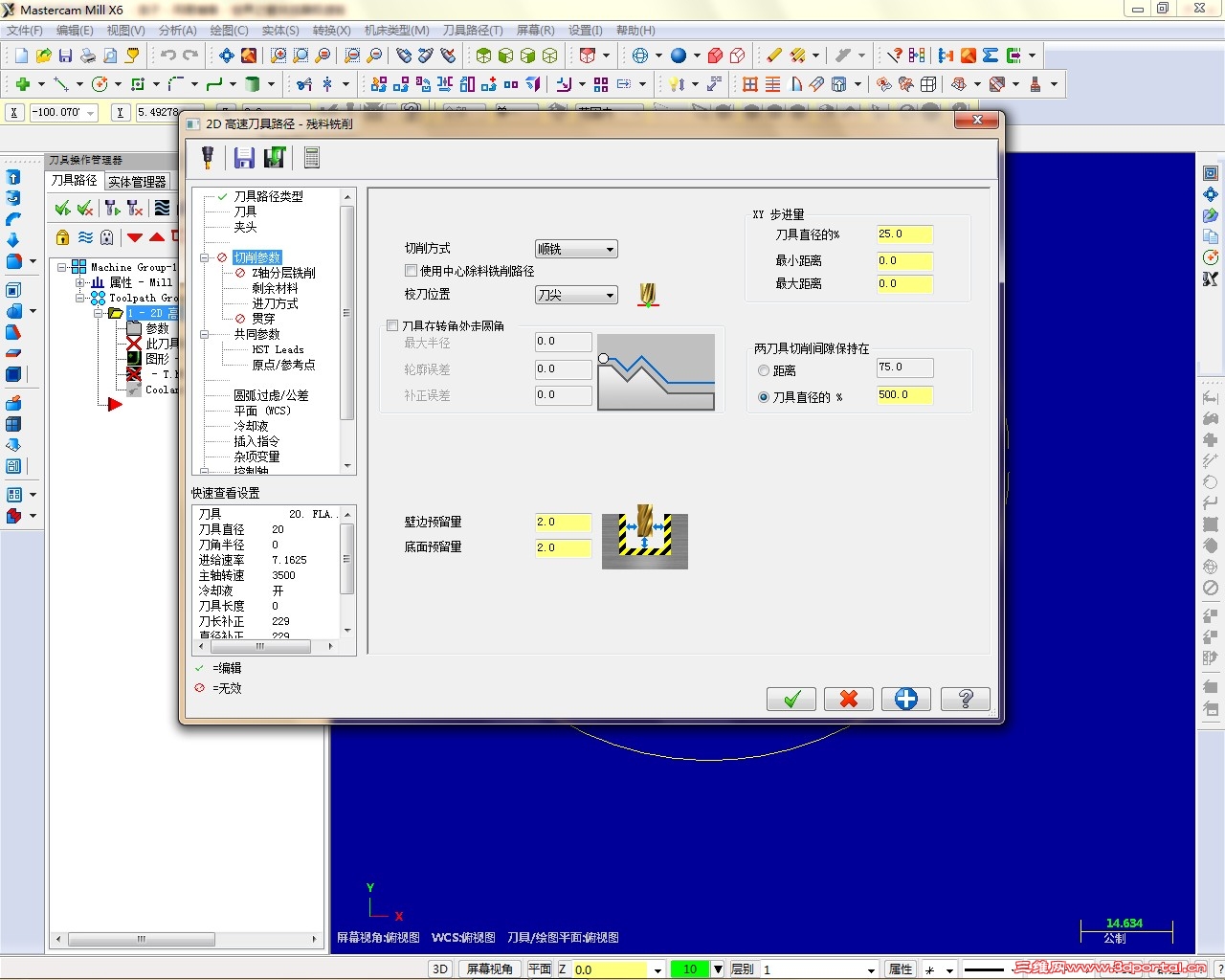Move insert arrow down red triangle icon
The width and height of the screenshot is (1225, 980).
pyautogui.click(x=134, y=236)
